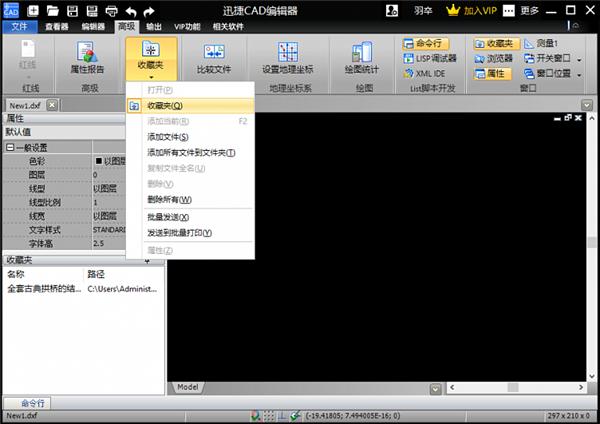Click the horizontal scrollbar right arrow
Screen dimensions: 600x424
pyautogui.click(x=581, y=387)
